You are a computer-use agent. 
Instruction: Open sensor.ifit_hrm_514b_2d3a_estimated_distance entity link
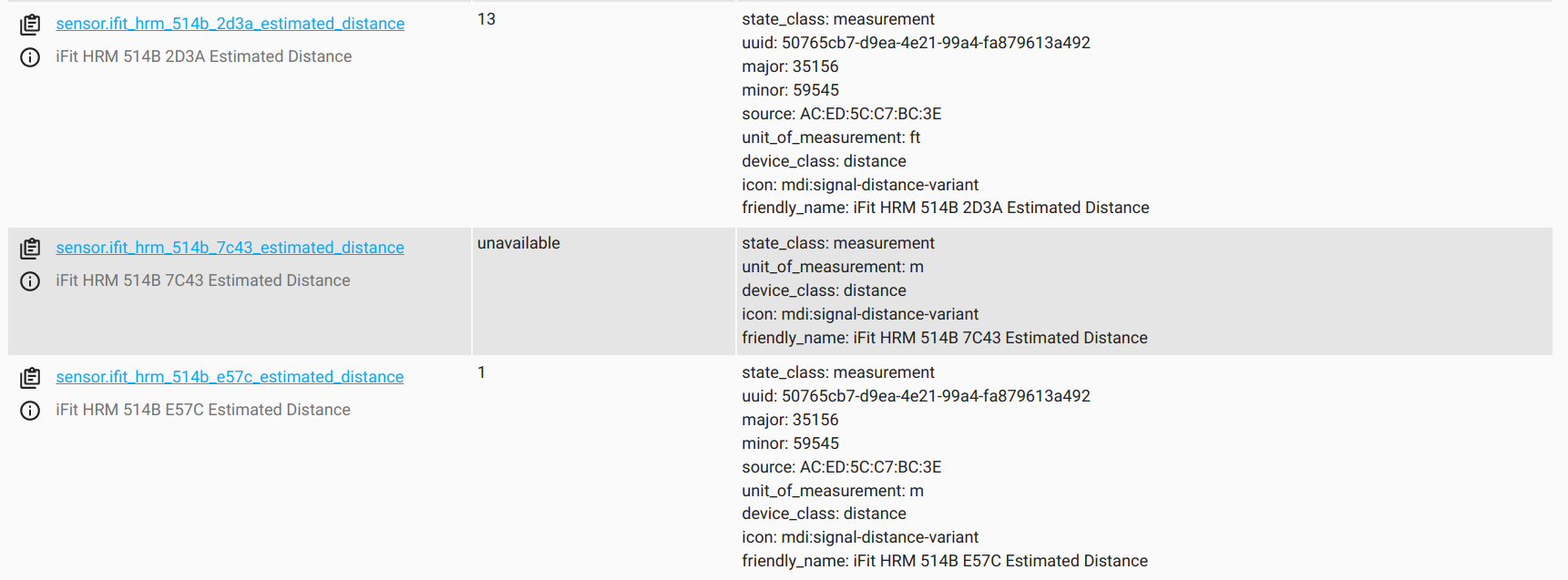coord(230,23)
